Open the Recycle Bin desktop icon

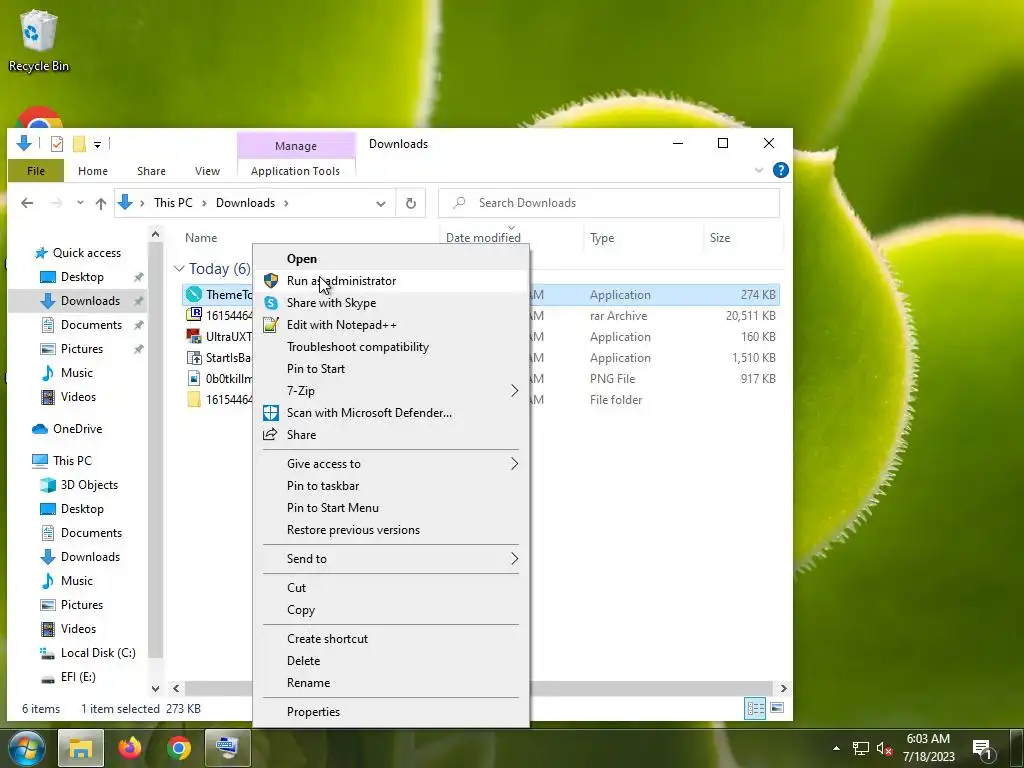pos(38,39)
